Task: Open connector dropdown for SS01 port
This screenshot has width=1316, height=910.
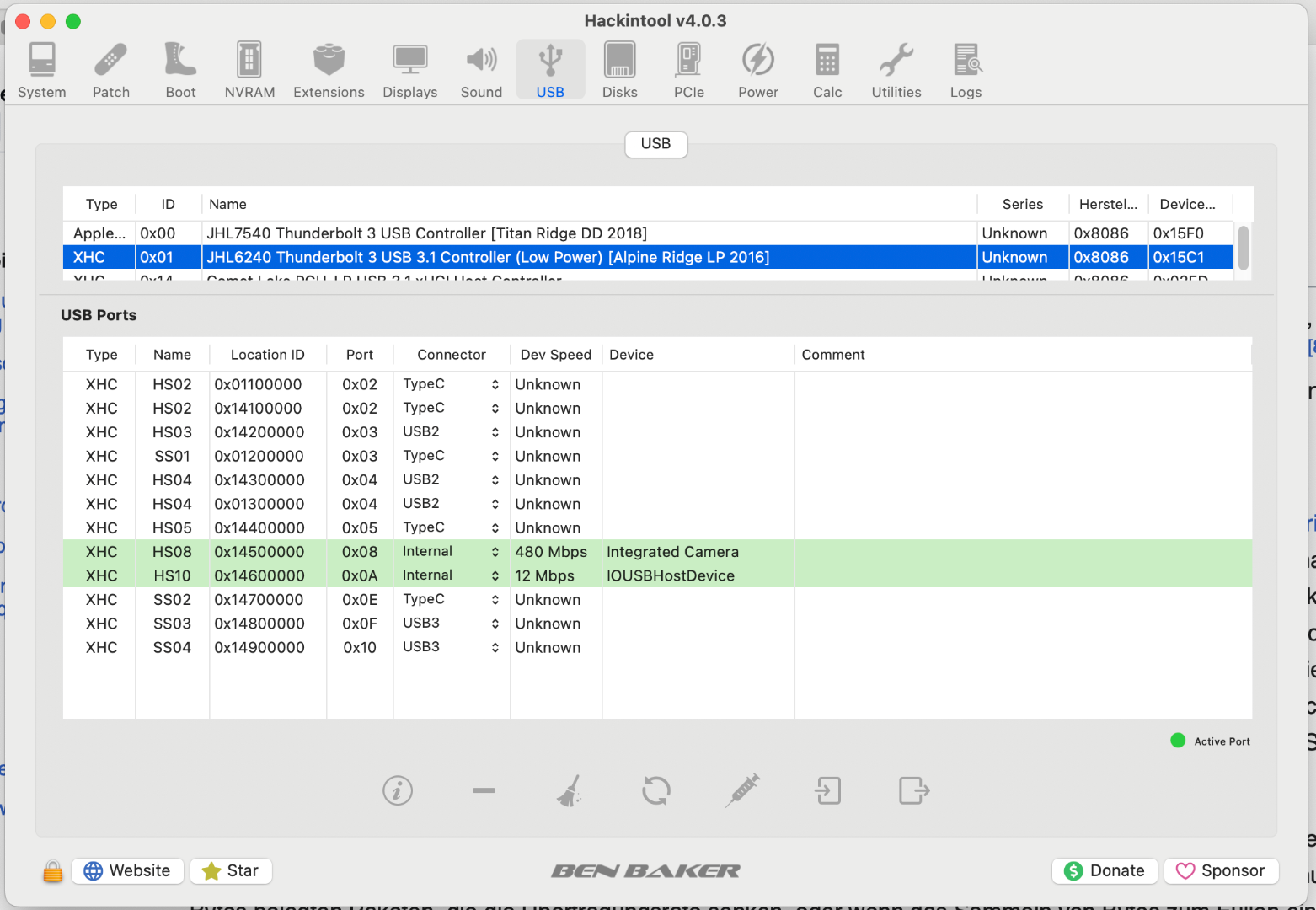Action: click(452, 456)
